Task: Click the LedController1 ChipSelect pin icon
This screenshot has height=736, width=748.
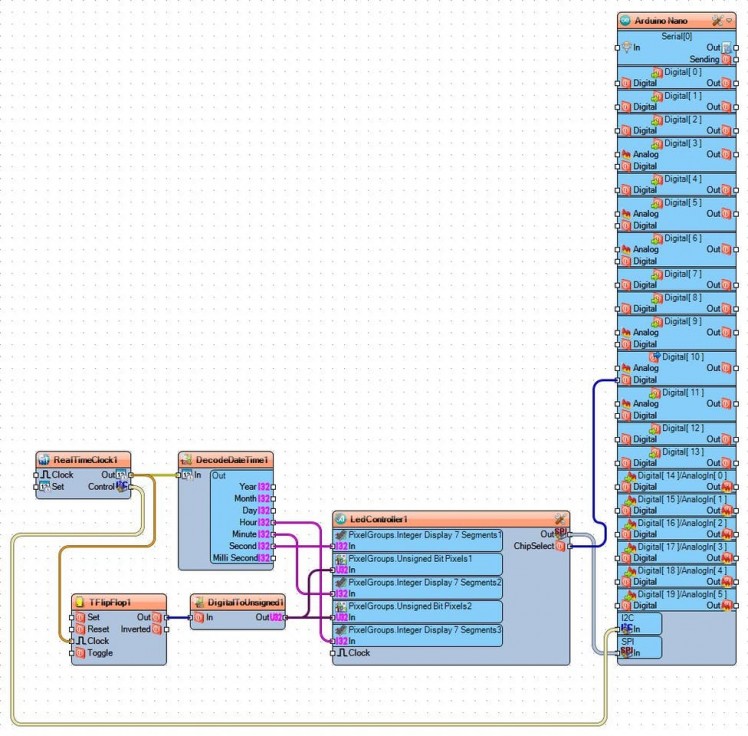Action: tap(561, 546)
